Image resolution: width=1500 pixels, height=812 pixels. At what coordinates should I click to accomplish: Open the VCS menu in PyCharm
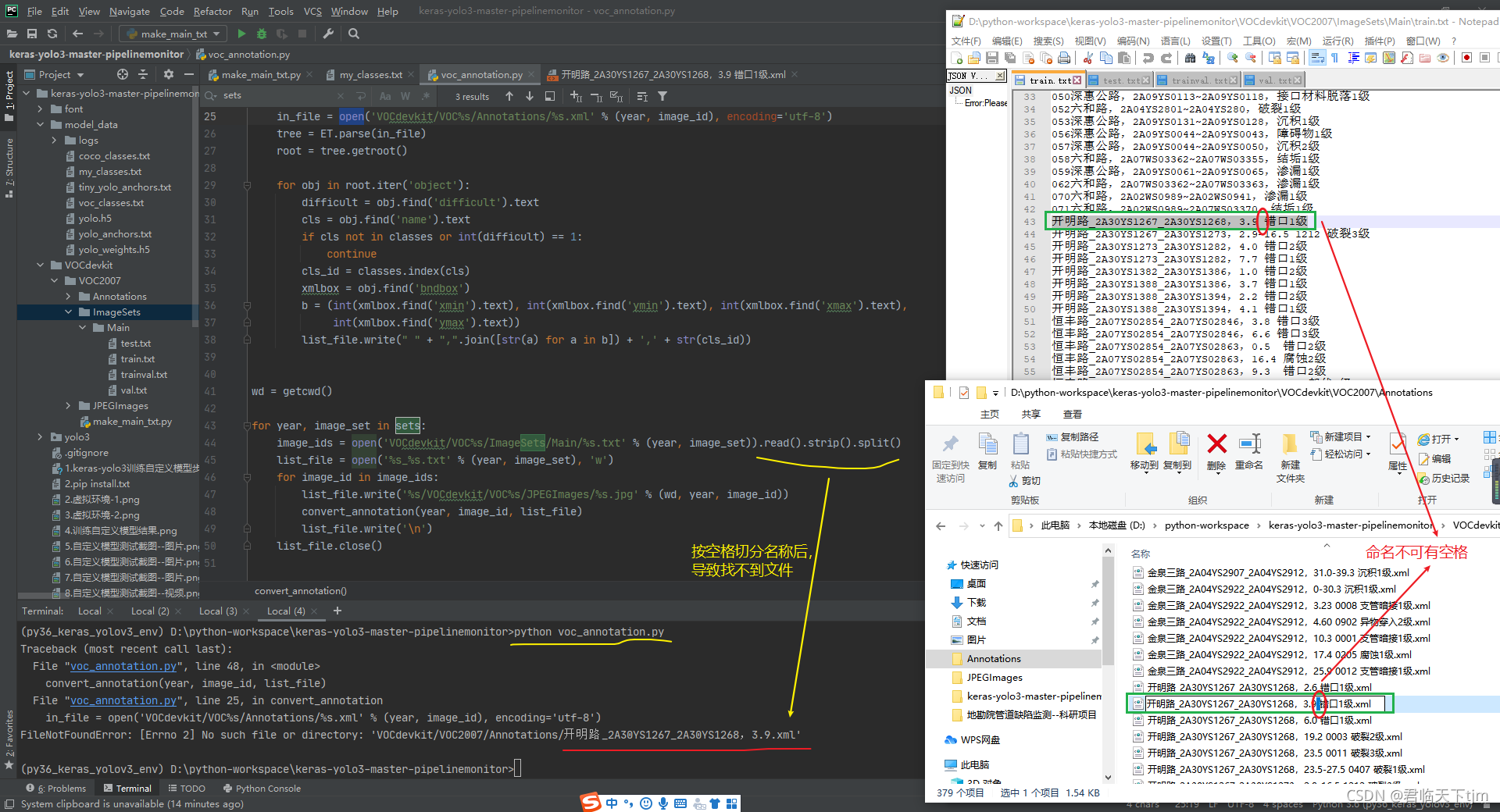(312, 11)
